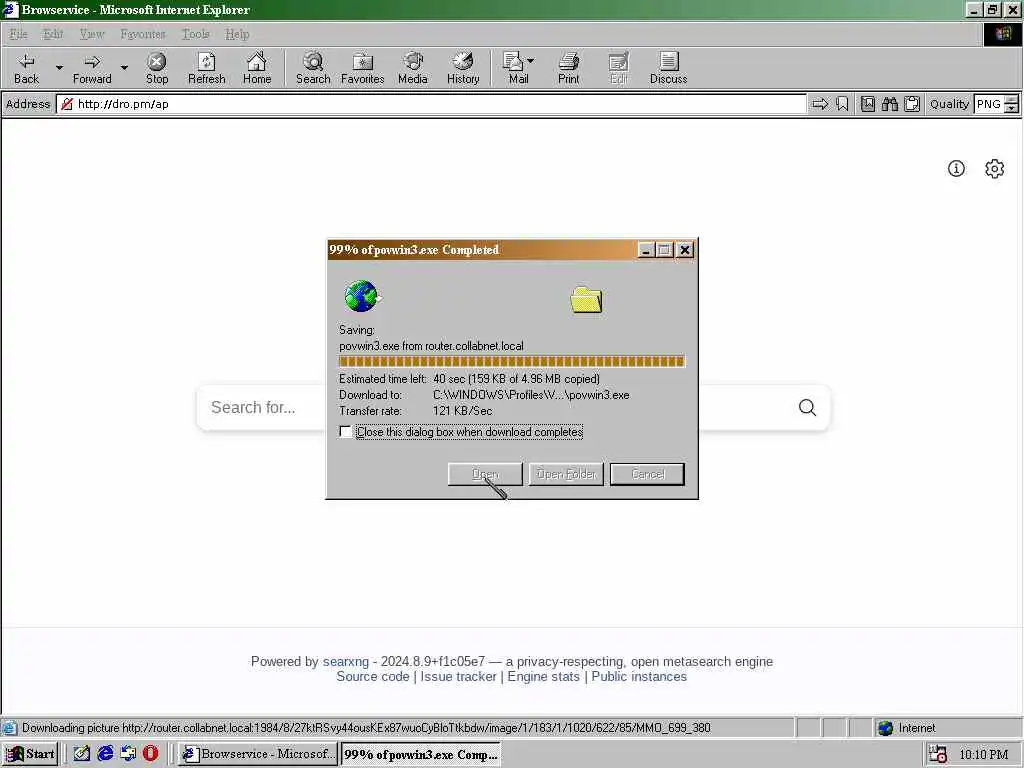Show browsing History from toolbar
Screen dimensions: 1024x768
[463, 68]
